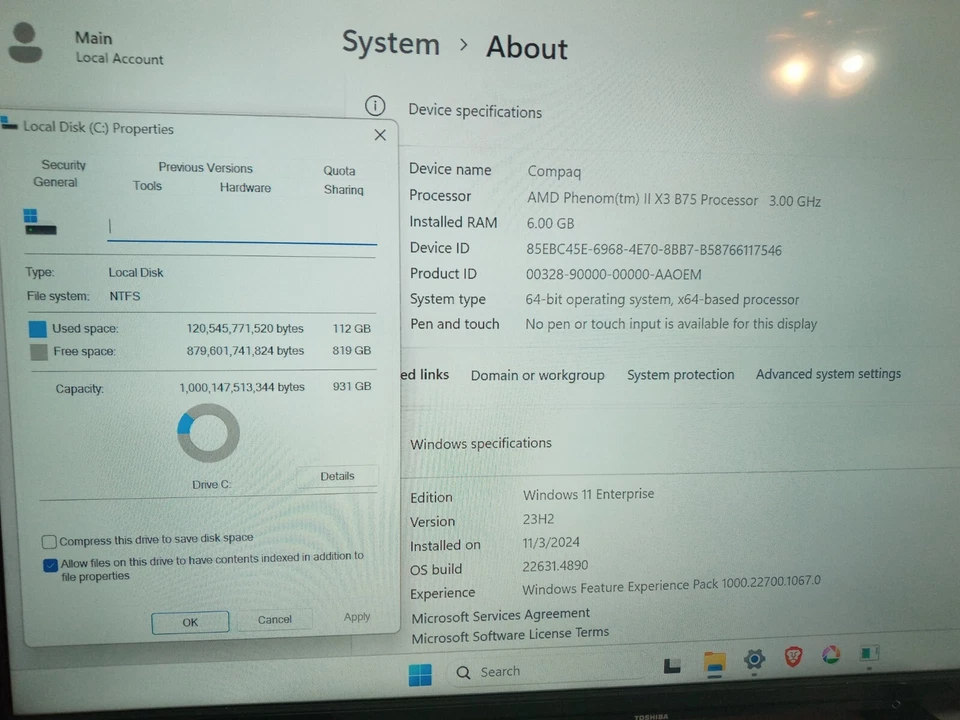Click the info icon above Device specifications
This screenshot has width=960, height=720.
point(375,104)
